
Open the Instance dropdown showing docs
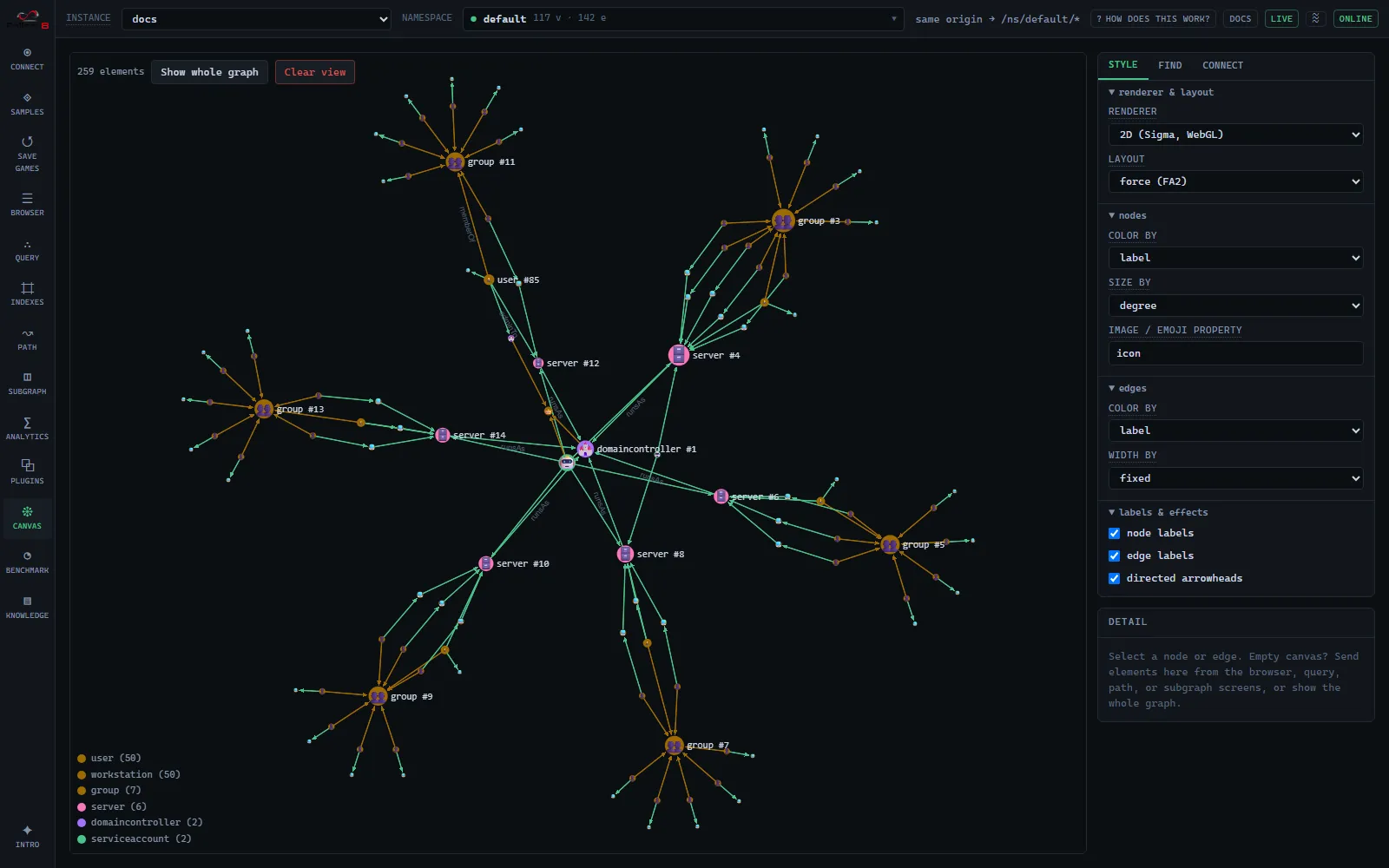[257, 19]
